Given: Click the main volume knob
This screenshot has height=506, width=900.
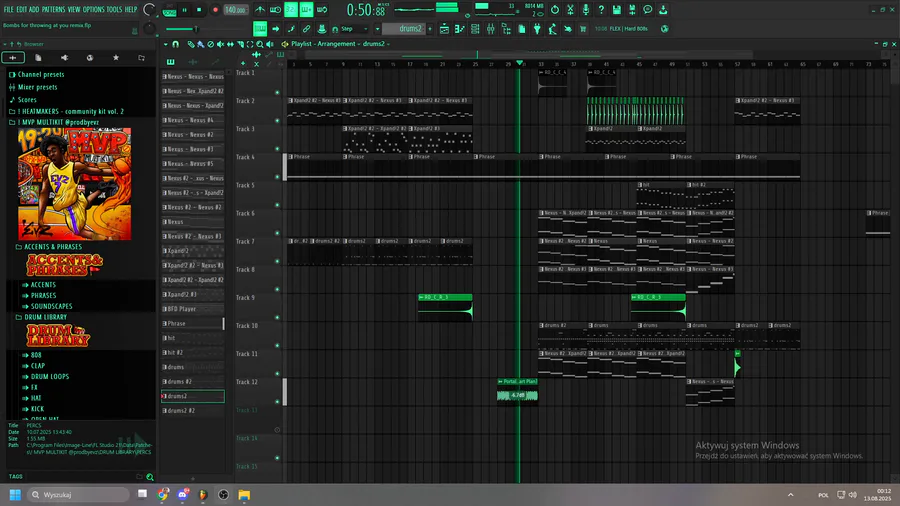Looking at the screenshot, I should click(149, 10).
